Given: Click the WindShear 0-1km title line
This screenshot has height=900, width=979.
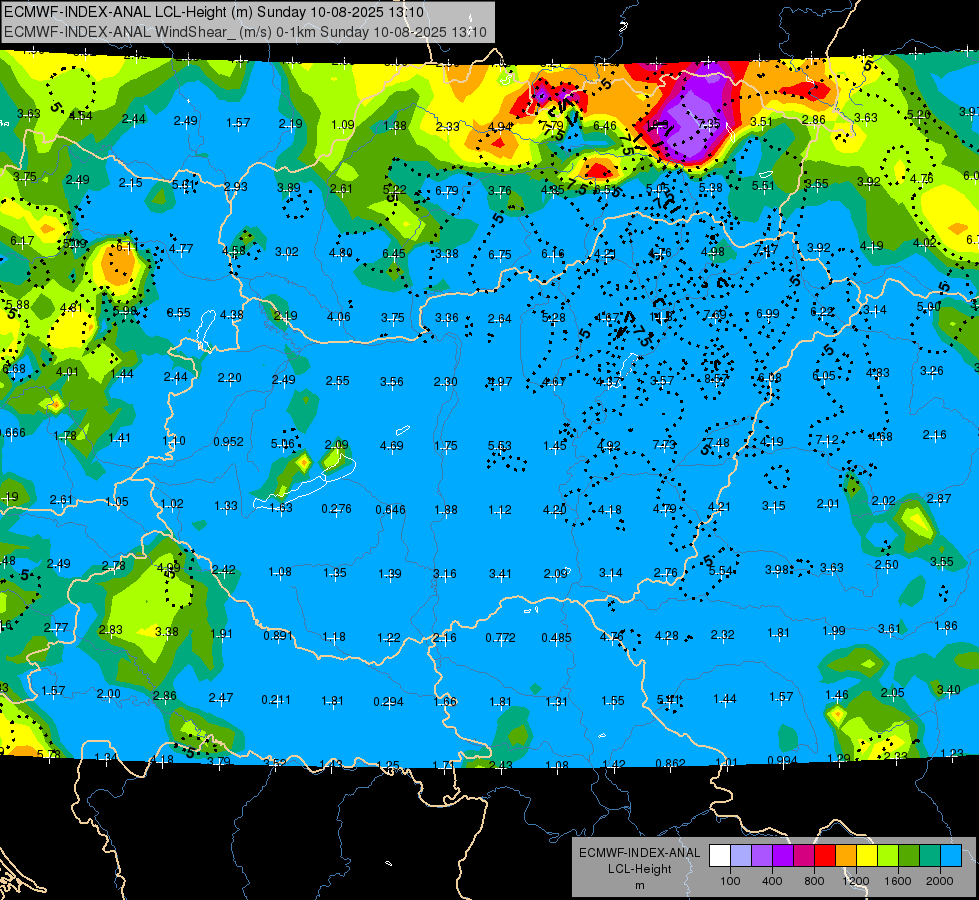Looking at the screenshot, I should (245, 32).
